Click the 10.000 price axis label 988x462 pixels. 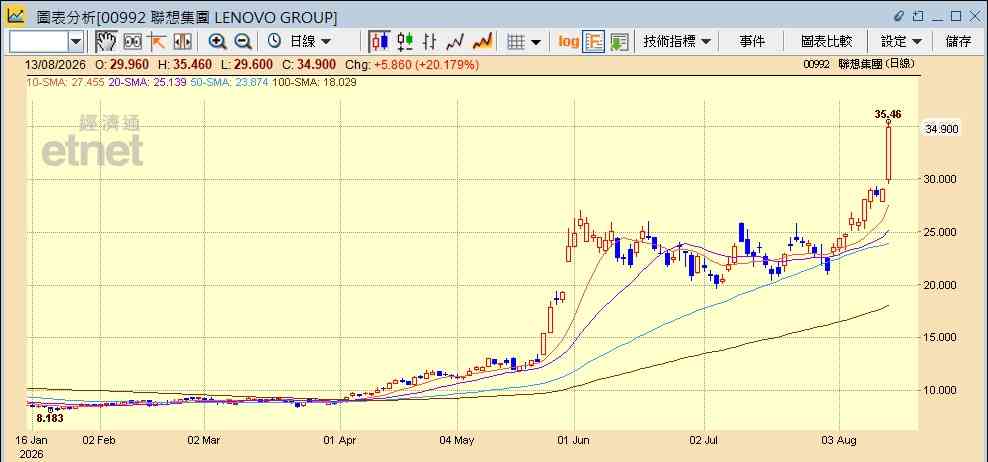click(x=941, y=390)
